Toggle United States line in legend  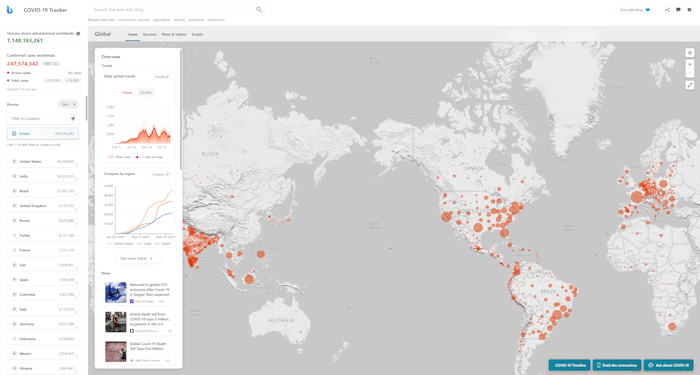click(x=120, y=244)
